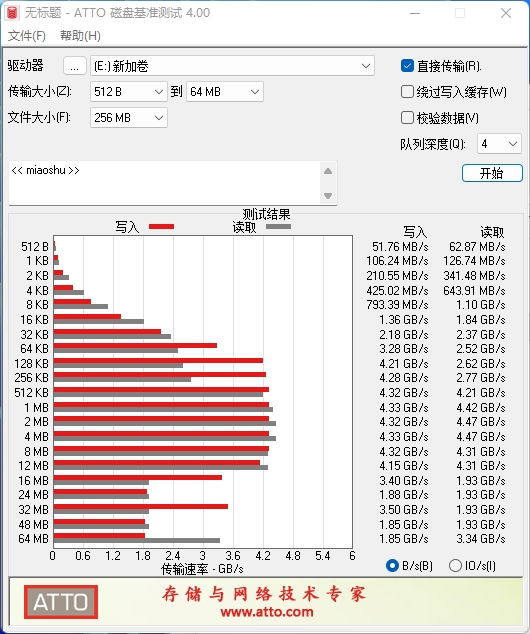Select the B/s(B) radio button

click(x=392, y=565)
